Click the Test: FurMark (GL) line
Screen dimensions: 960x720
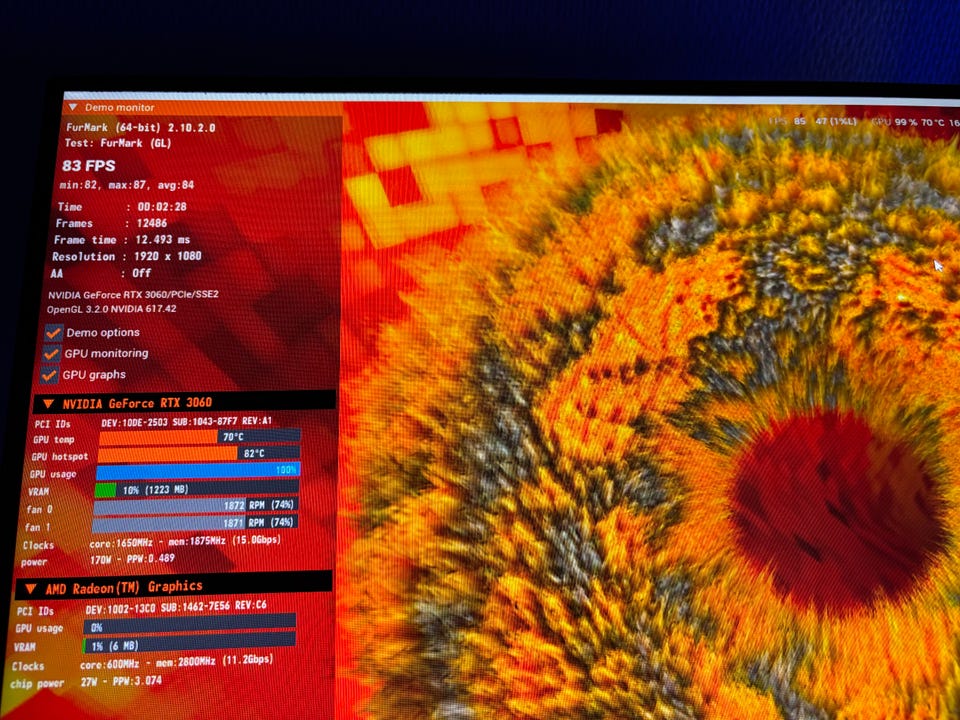click(x=118, y=143)
